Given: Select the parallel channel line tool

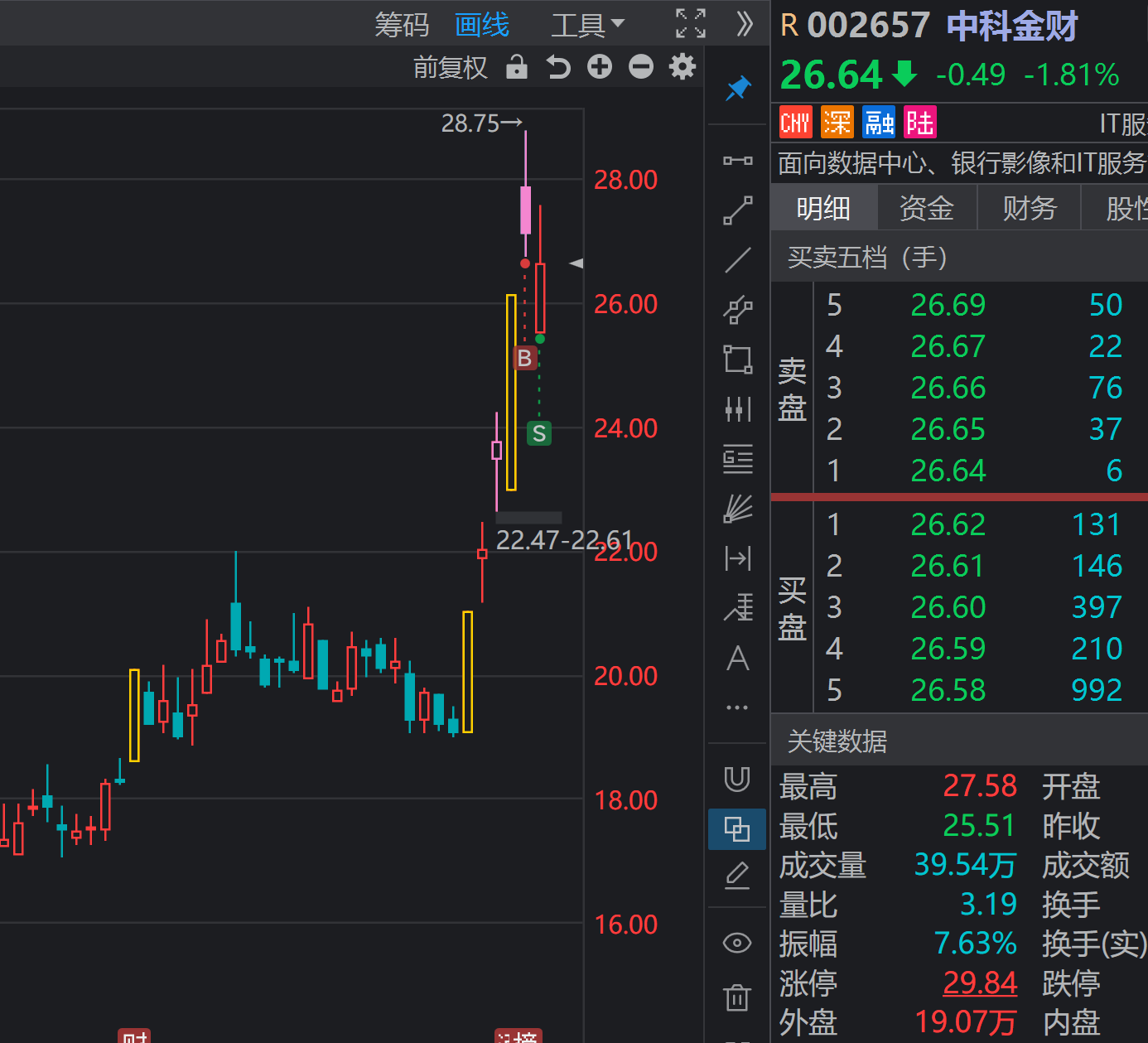Looking at the screenshot, I should pyautogui.click(x=737, y=310).
